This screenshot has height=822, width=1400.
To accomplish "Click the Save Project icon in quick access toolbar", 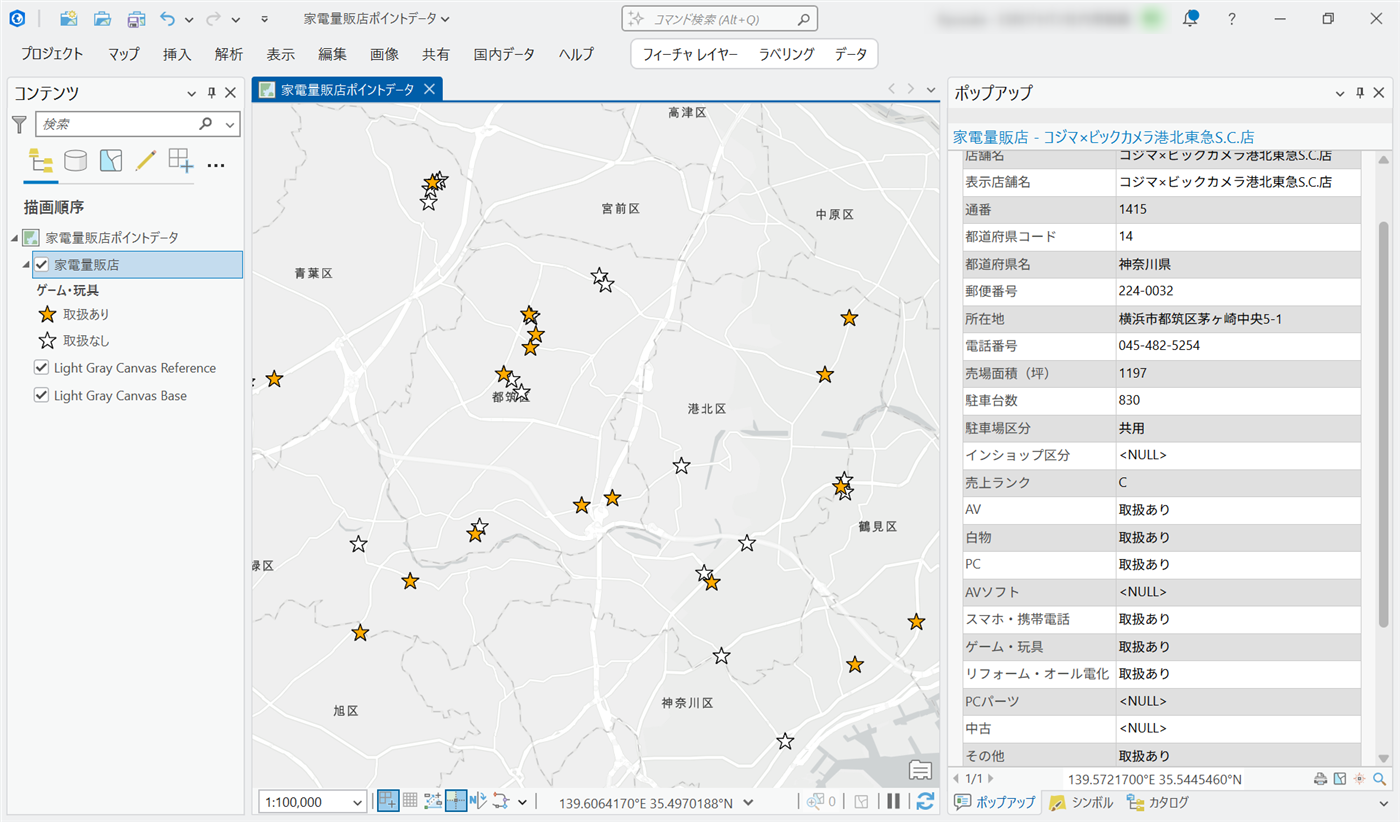I will click(x=136, y=19).
